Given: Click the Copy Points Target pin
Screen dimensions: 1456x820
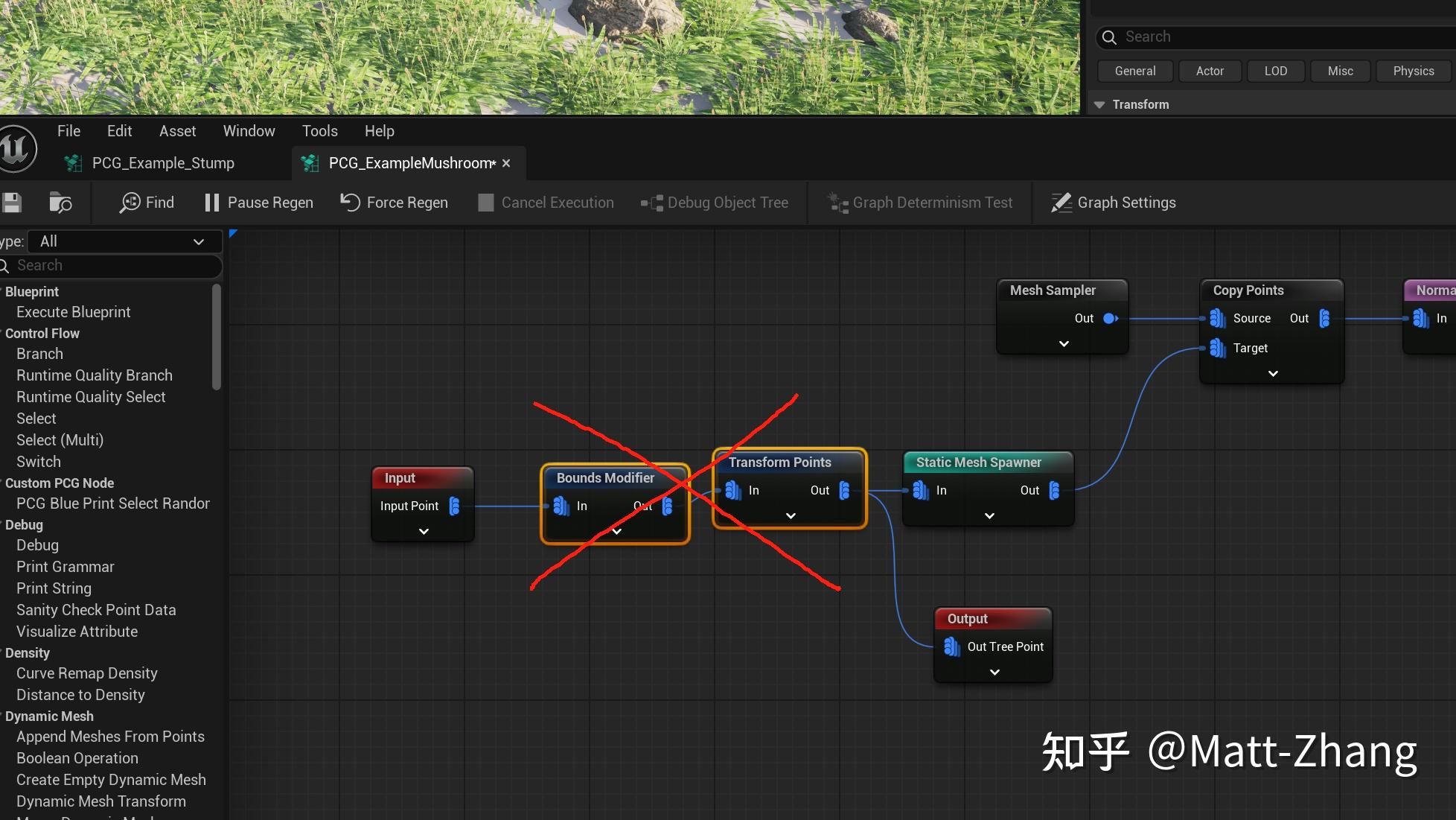Looking at the screenshot, I should pyautogui.click(x=1218, y=348).
